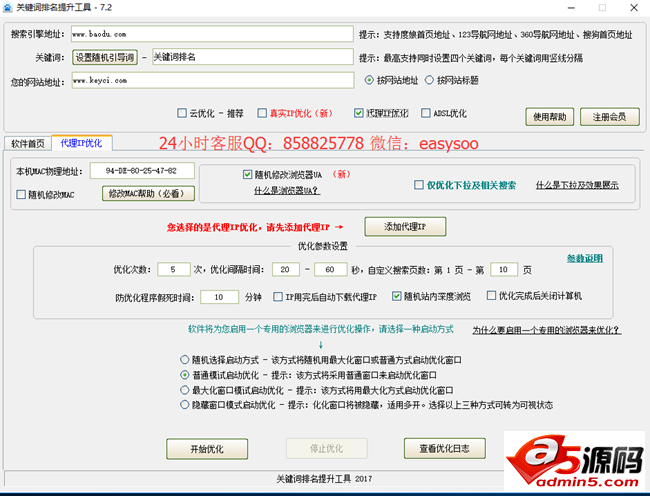Click the 开始优化 button
650x496 pixels.
pos(207,449)
